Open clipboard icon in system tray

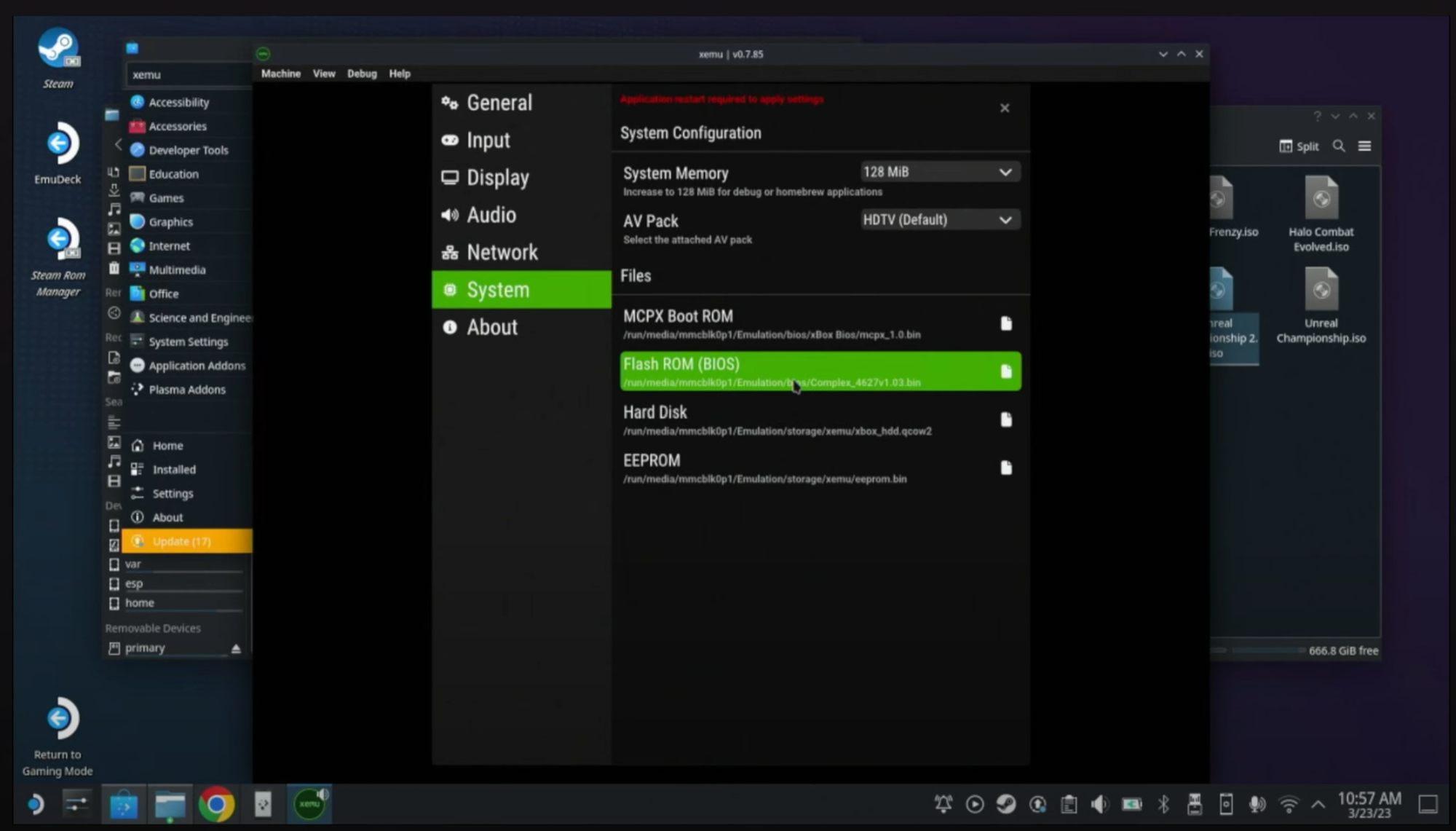tap(1069, 804)
